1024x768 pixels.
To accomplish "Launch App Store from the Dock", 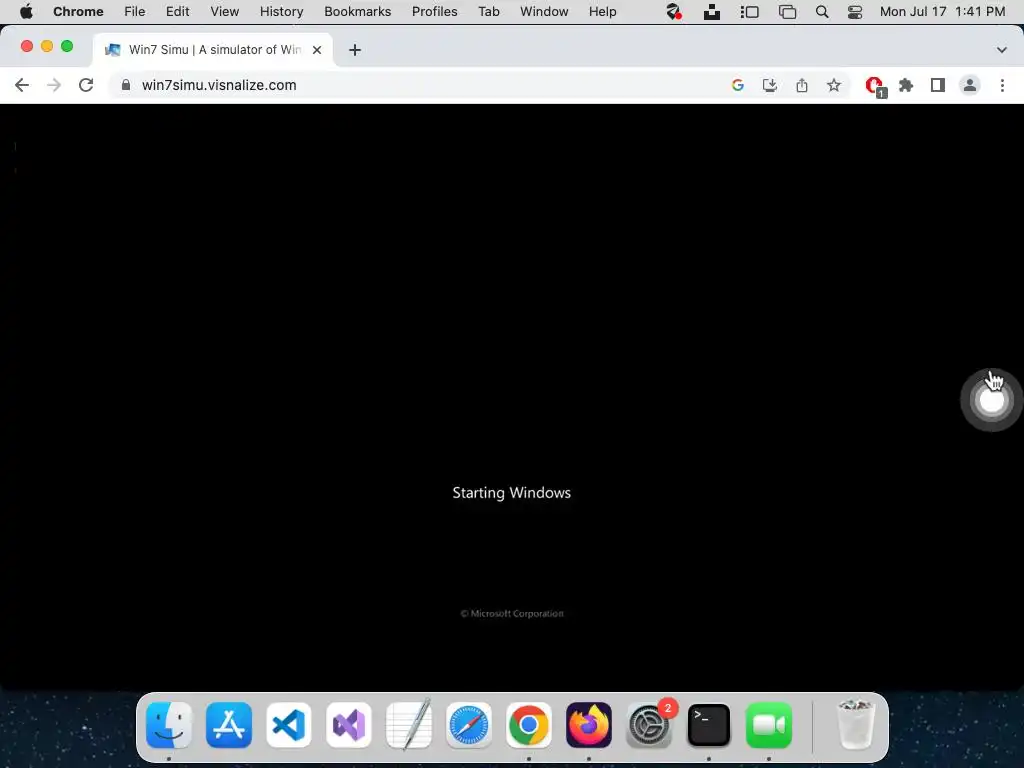I will click(229, 725).
